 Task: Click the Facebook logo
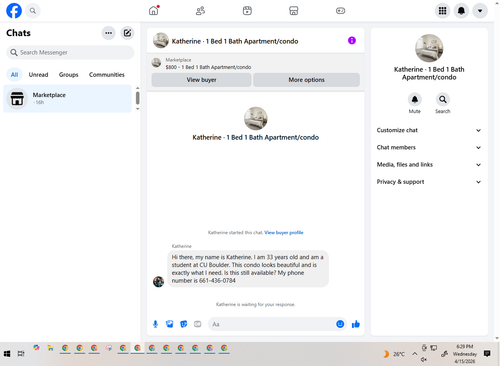point(14,11)
